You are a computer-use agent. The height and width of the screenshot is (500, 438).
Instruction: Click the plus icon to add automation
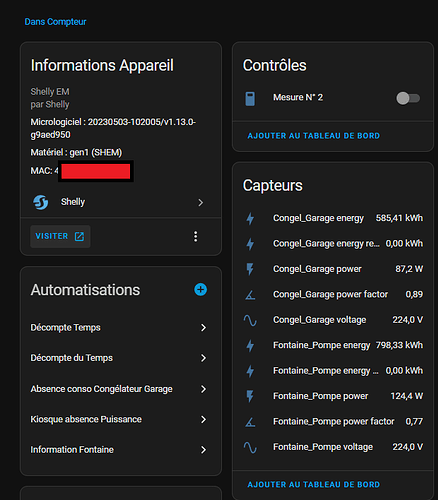pos(200,289)
